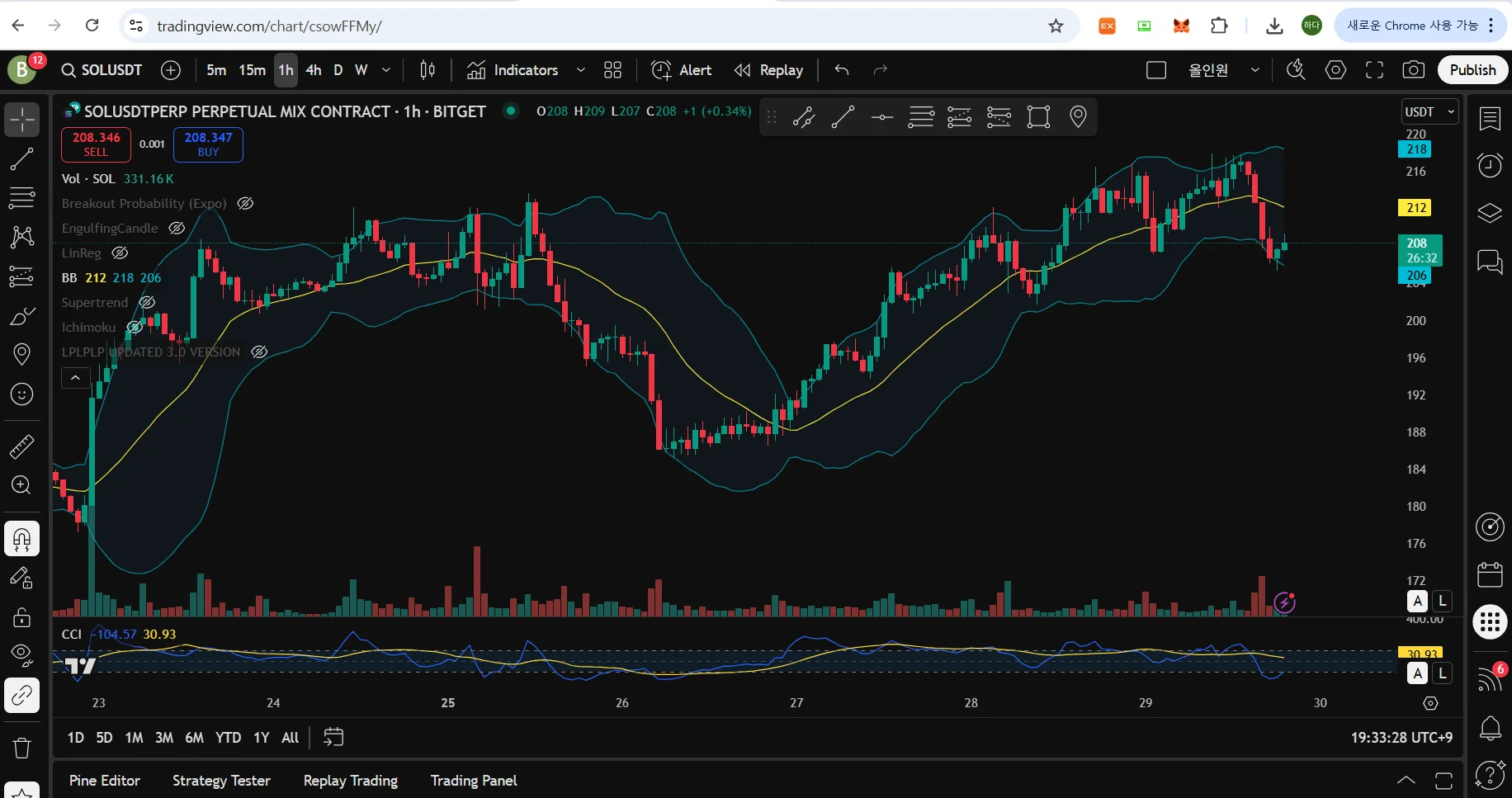The height and width of the screenshot is (798, 1512).
Task: Open the alerts clock panel icon
Action: pyautogui.click(x=1489, y=165)
